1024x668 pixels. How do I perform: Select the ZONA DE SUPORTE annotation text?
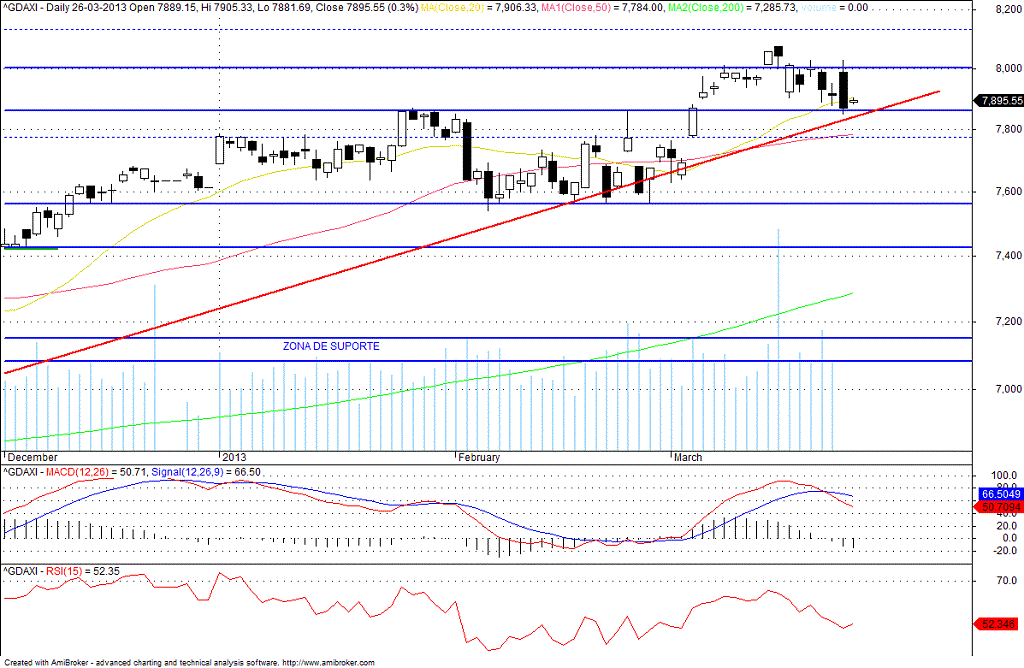pyautogui.click(x=331, y=346)
